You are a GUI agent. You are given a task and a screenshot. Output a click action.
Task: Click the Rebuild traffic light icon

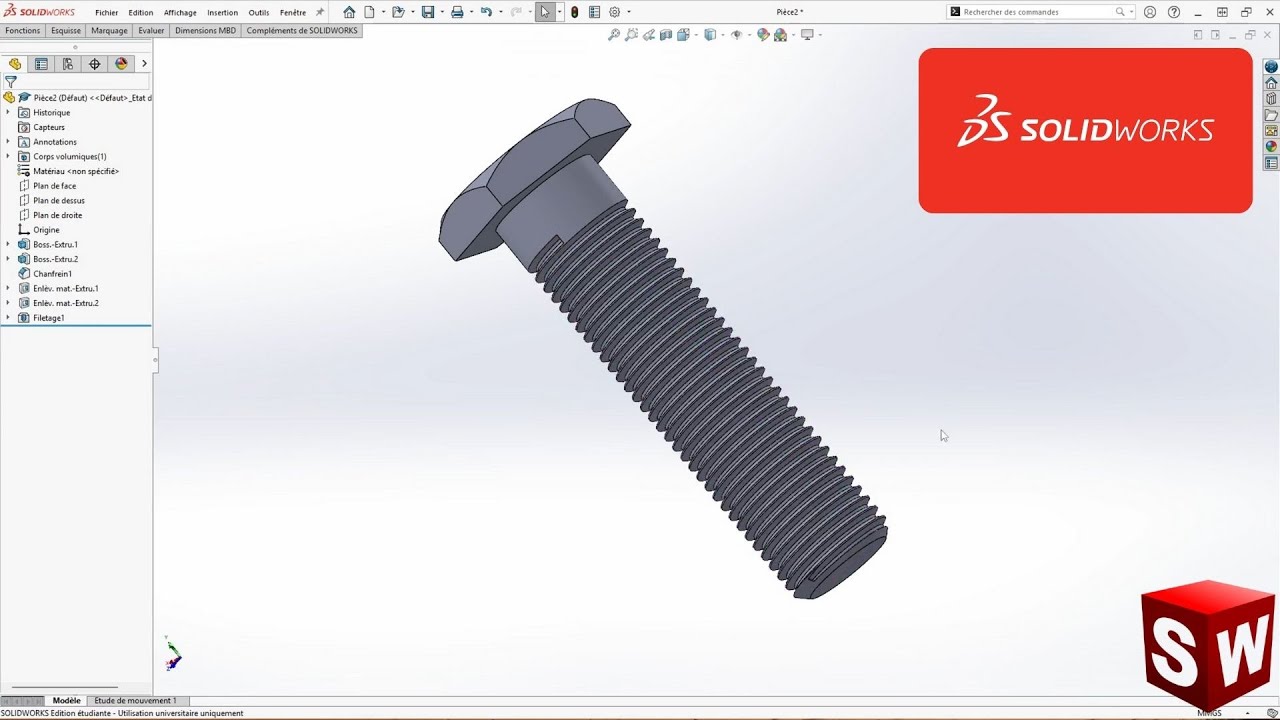click(574, 12)
